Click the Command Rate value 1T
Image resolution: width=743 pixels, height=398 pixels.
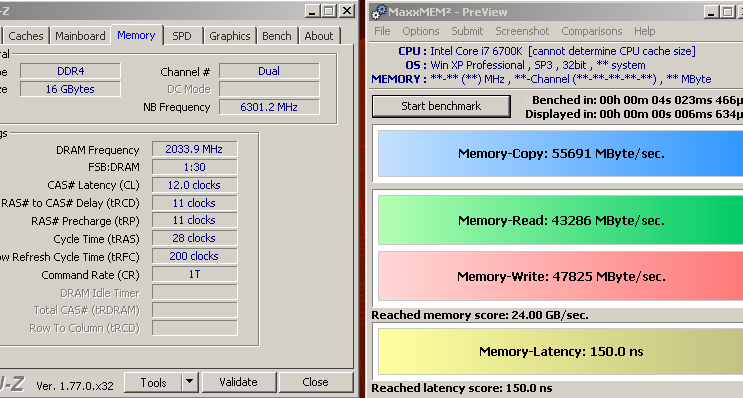194,274
